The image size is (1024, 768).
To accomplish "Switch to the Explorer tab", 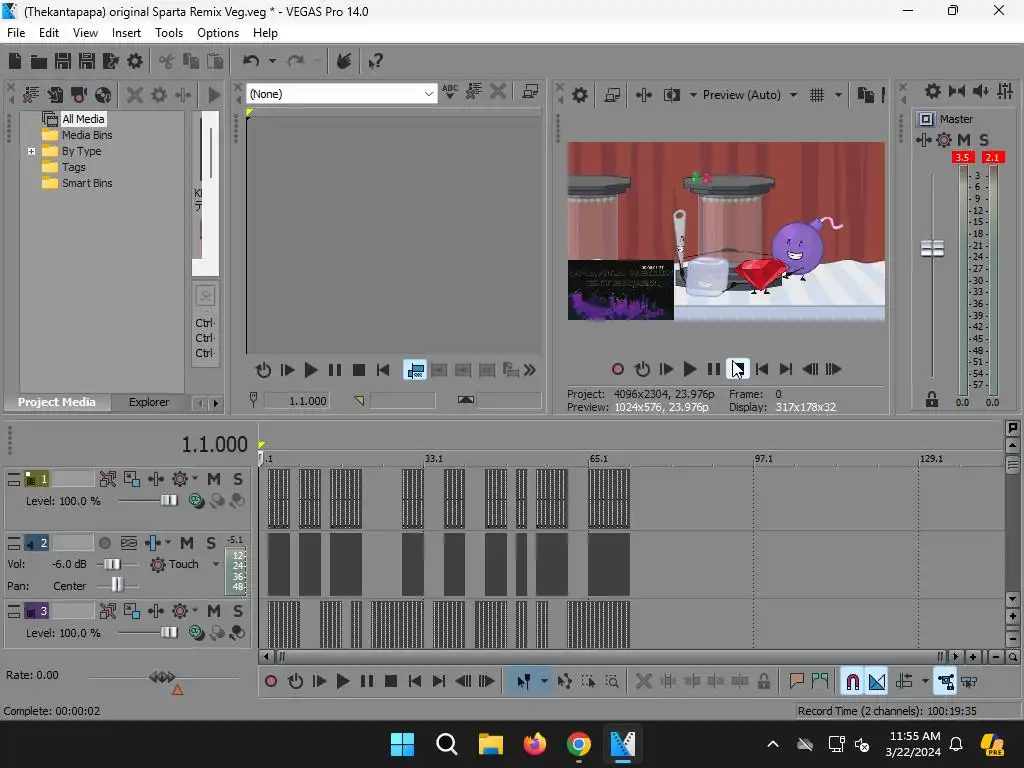I will 149,402.
